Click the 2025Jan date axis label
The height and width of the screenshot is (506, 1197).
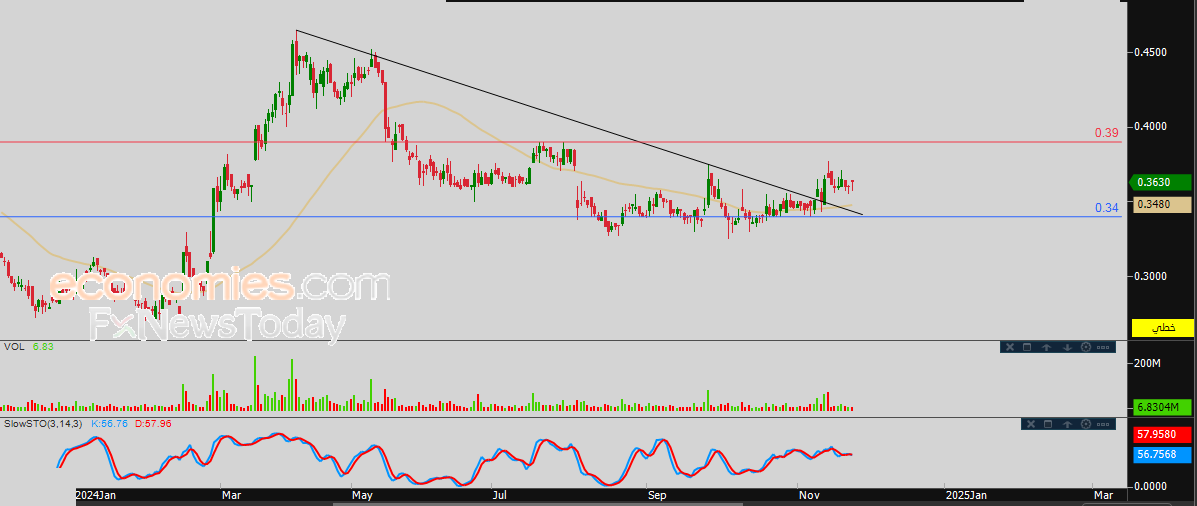tap(965, 495)
